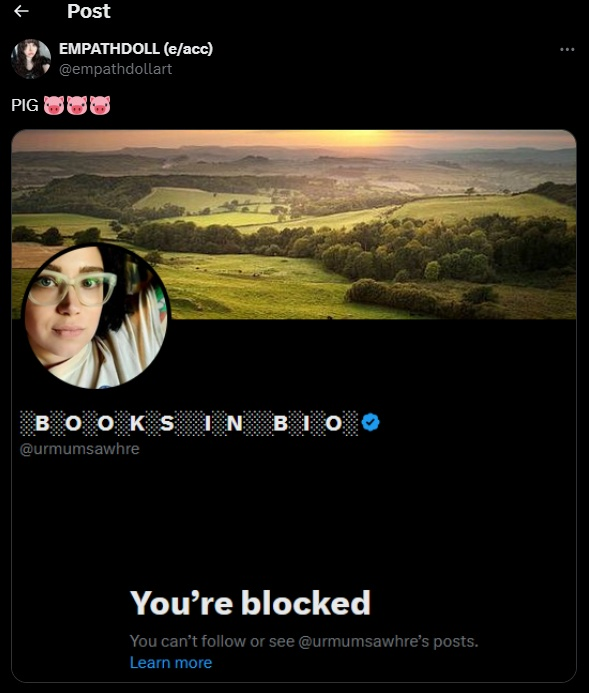Screen dimensions: 589x693
Task: Click the can't follow or see posts message
Action: [x=304, y=641]
